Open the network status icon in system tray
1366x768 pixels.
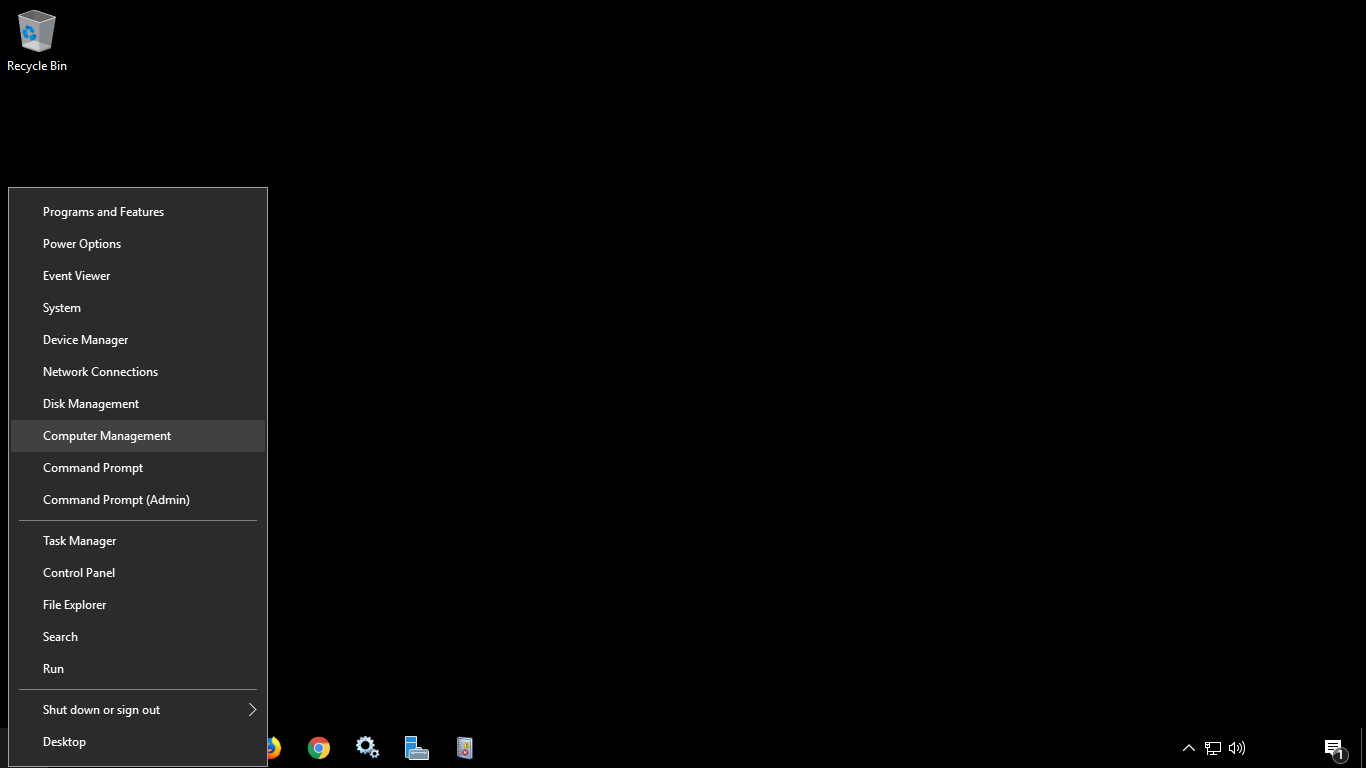tap(1212, 747)
